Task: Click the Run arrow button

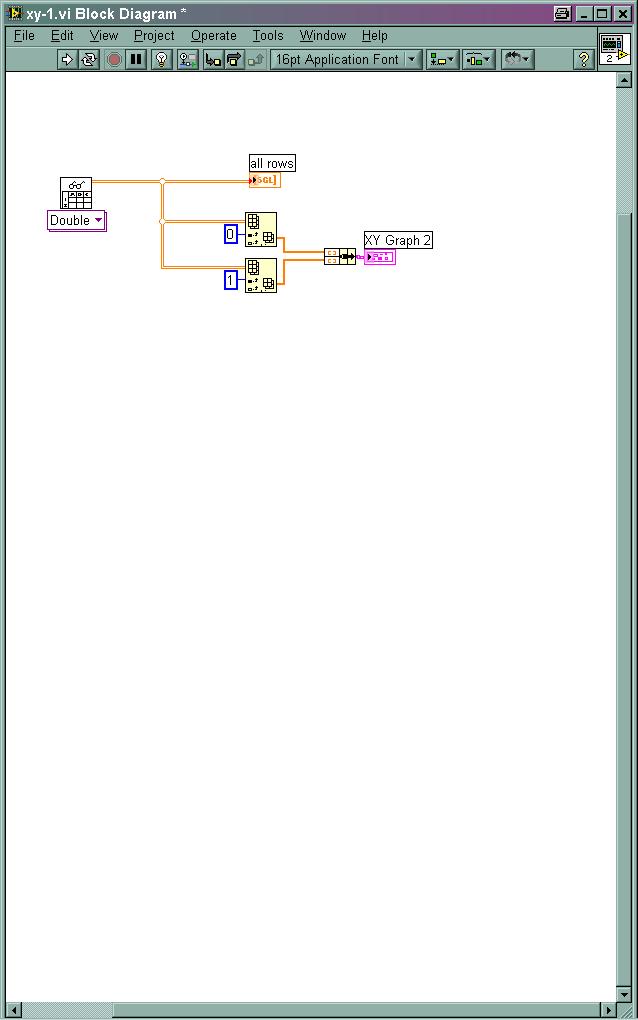Action: pos(66,60)
